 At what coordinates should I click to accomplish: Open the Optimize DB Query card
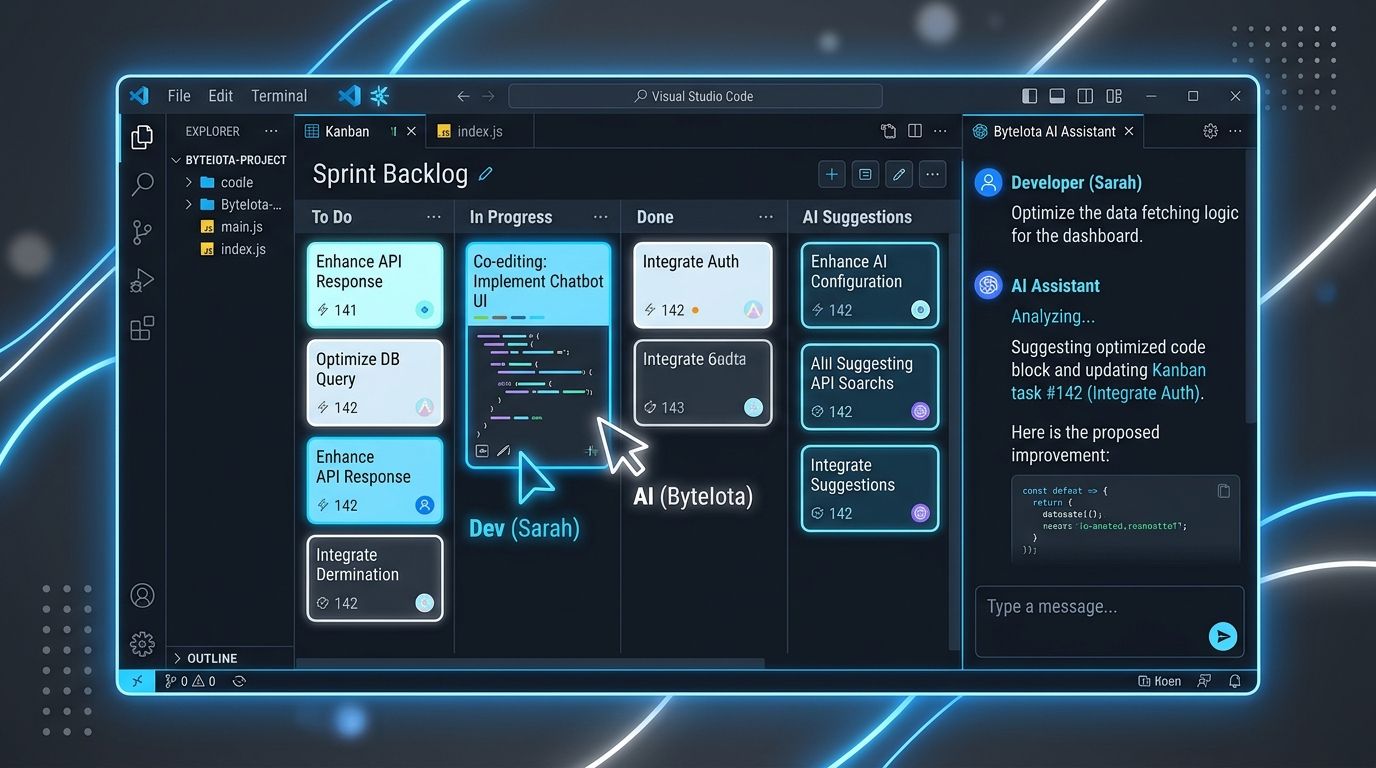tap(375, 383)
